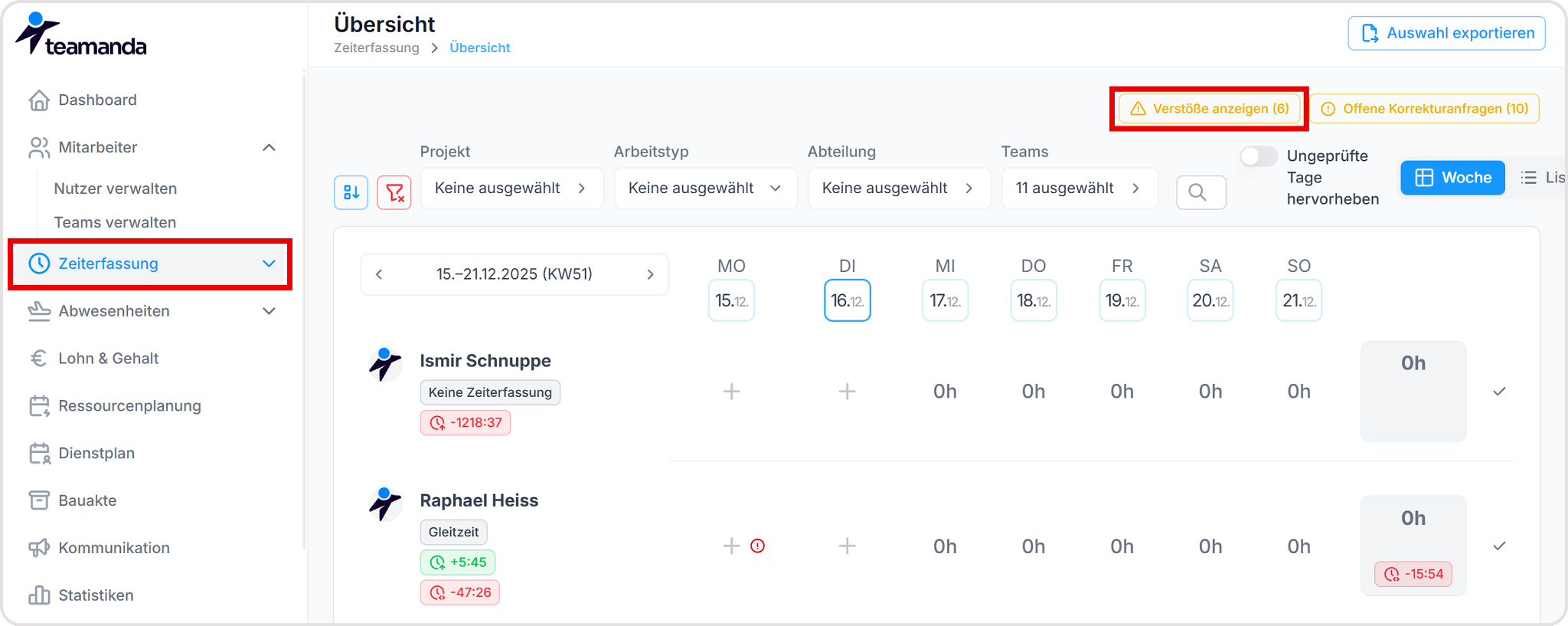1568x626 pixels.
Task: Click Auswahl exportieren button
Action: tap(1446, 34)
